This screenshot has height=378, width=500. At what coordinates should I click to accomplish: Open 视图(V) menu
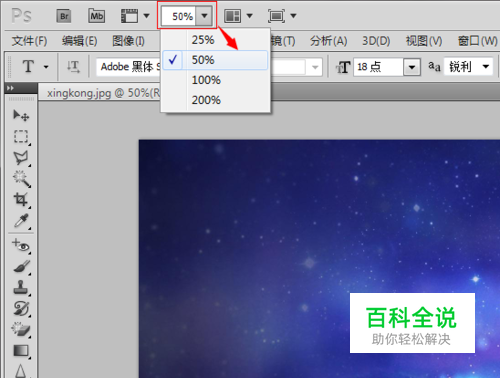click(424, 41)
